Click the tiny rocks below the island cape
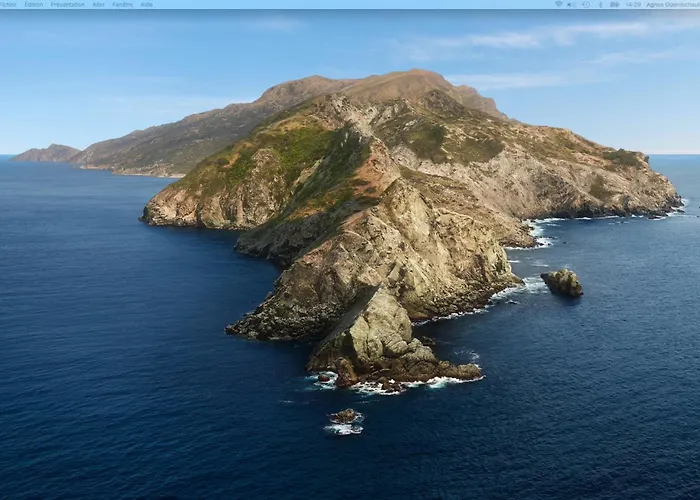Viewport: 700px width, 500px height. 345,420
